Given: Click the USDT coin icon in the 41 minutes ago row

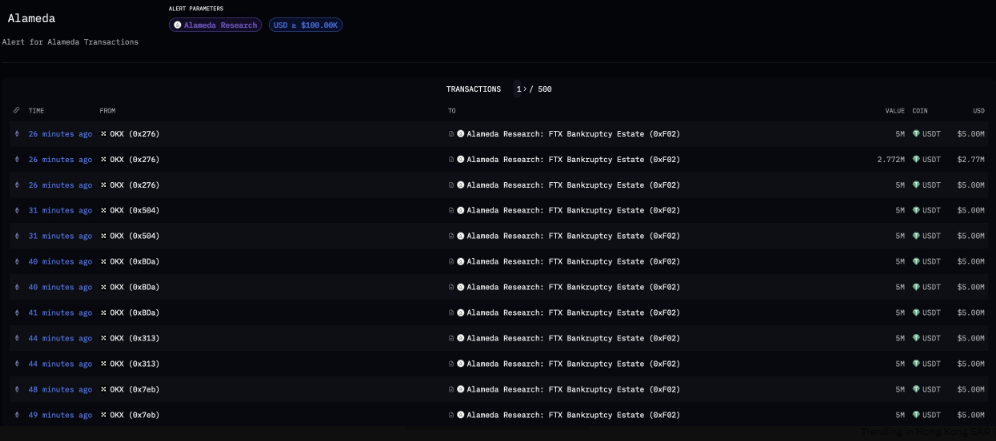Looking at the screenshot, I should click(916, 313).
